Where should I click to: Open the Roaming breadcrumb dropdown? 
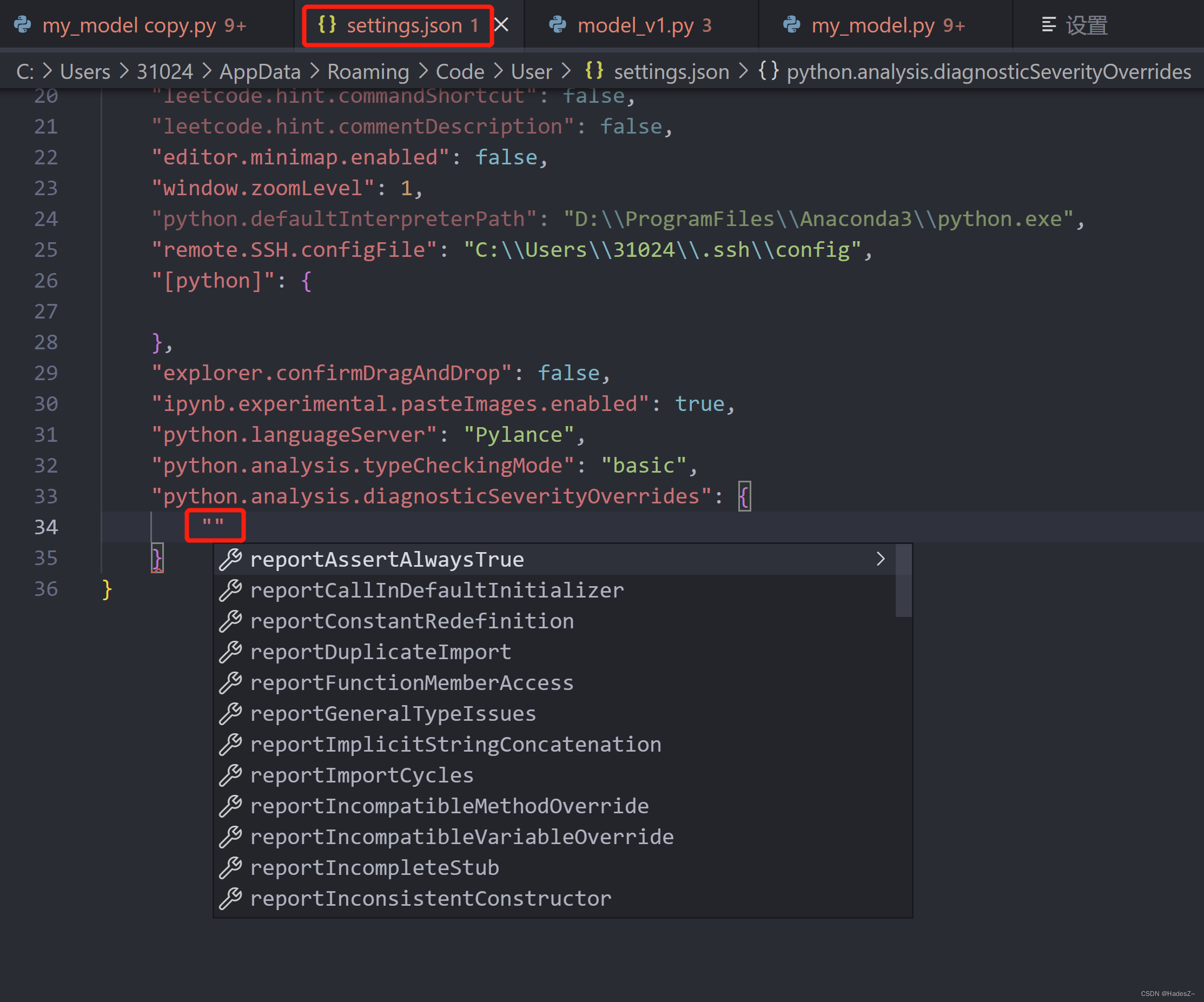[367, 71]
